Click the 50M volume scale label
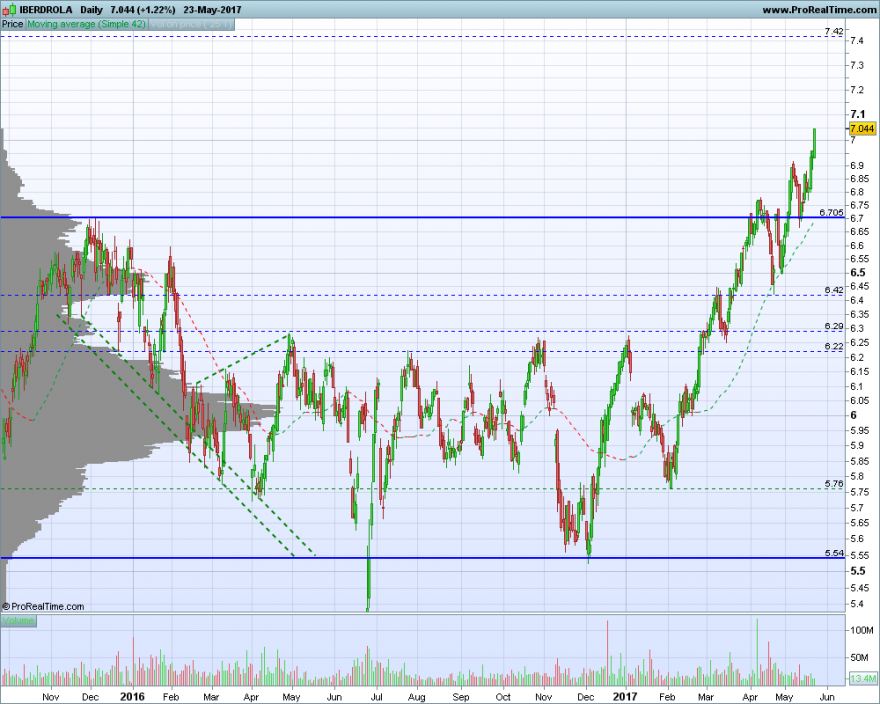The width and height of the screenshot is (880, 704). [859, 657]
